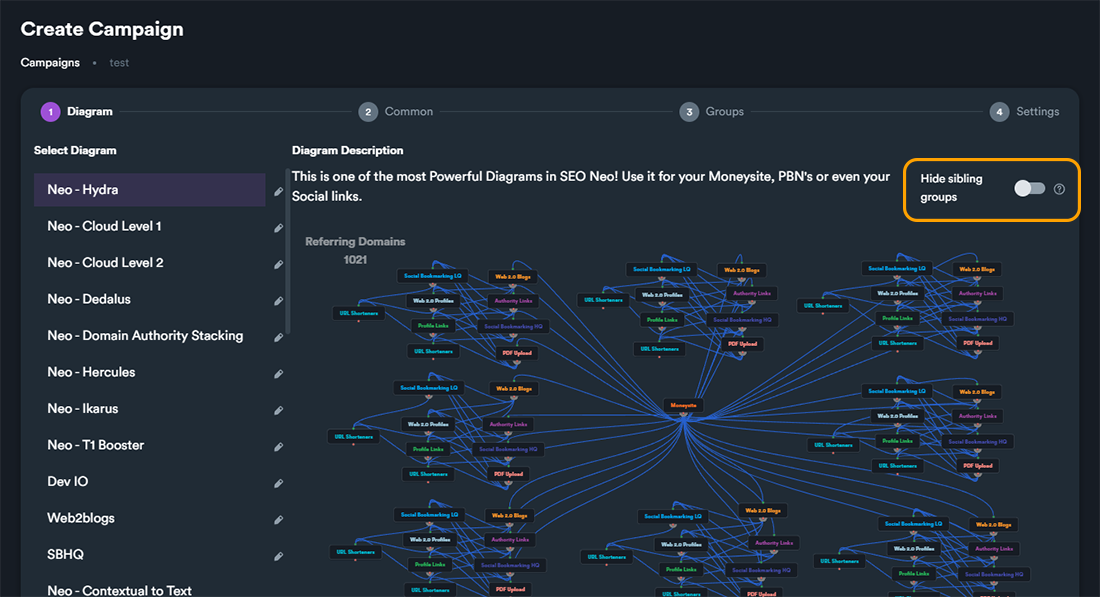Image resolution: width=1100 pixels, height=597 pixels.
Task: Select Neo - Cloud Level 2 diagram
Action: click(105, 263)
